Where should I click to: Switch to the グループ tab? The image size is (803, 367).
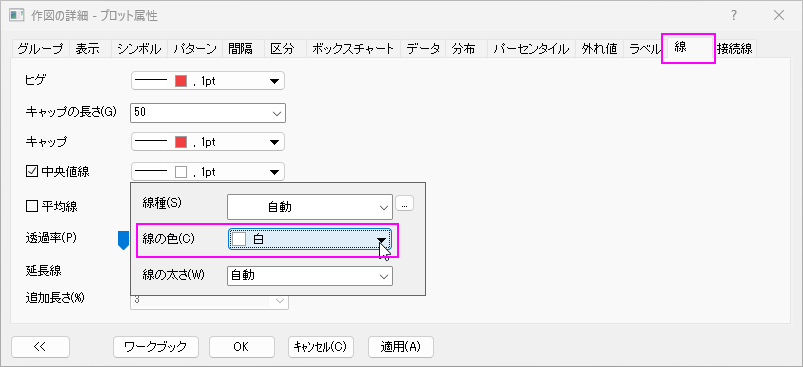pyautogui.click(x=40, y=49)
